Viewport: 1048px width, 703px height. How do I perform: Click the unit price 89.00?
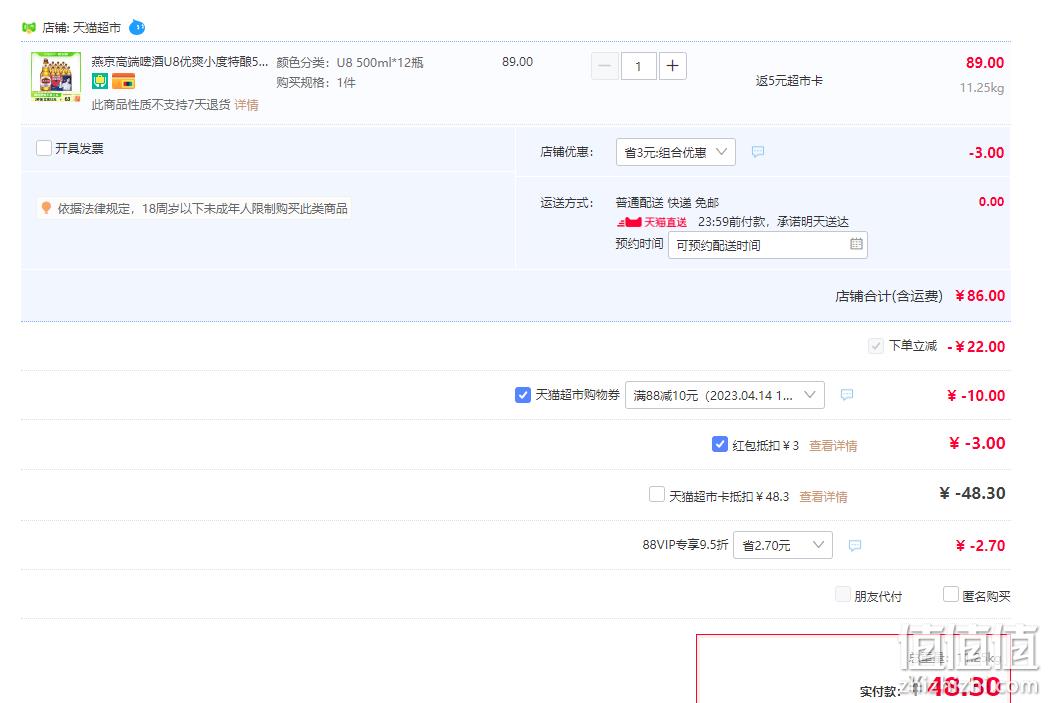coord(517,61)
